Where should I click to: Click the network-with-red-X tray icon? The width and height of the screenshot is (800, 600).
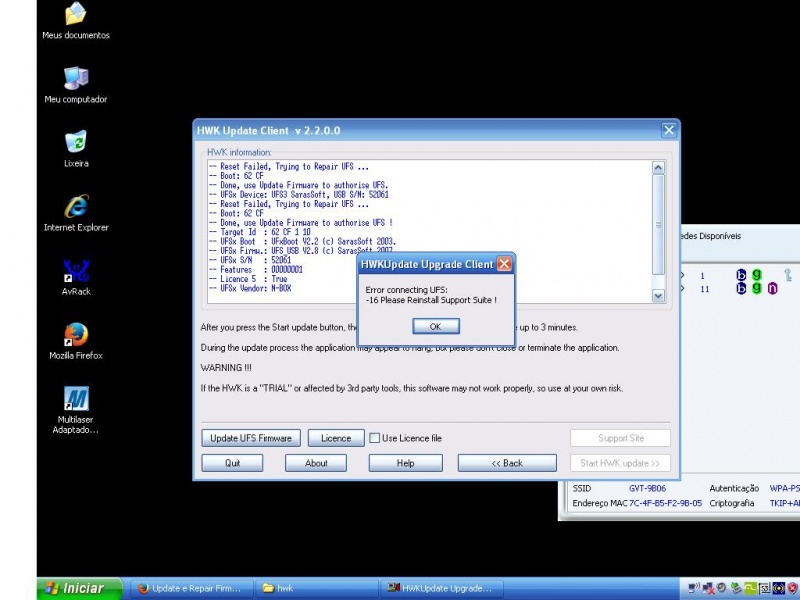click(708, 588)
